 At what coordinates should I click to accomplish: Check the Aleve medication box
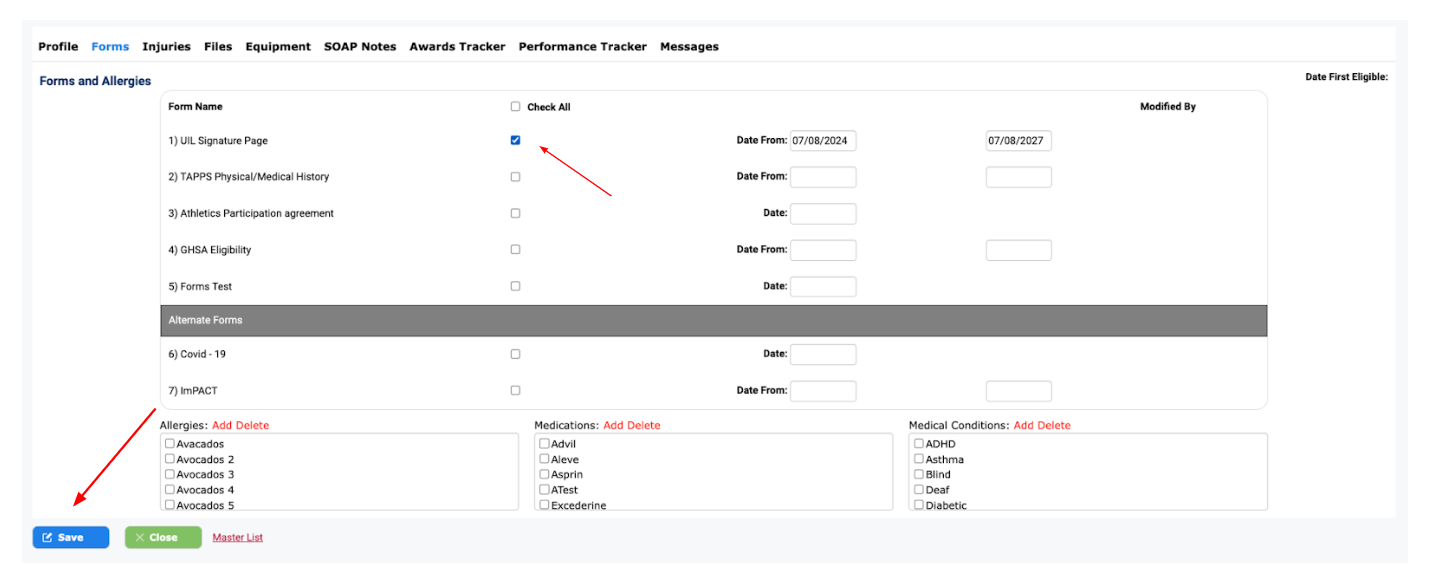click(x=544, y=459)
